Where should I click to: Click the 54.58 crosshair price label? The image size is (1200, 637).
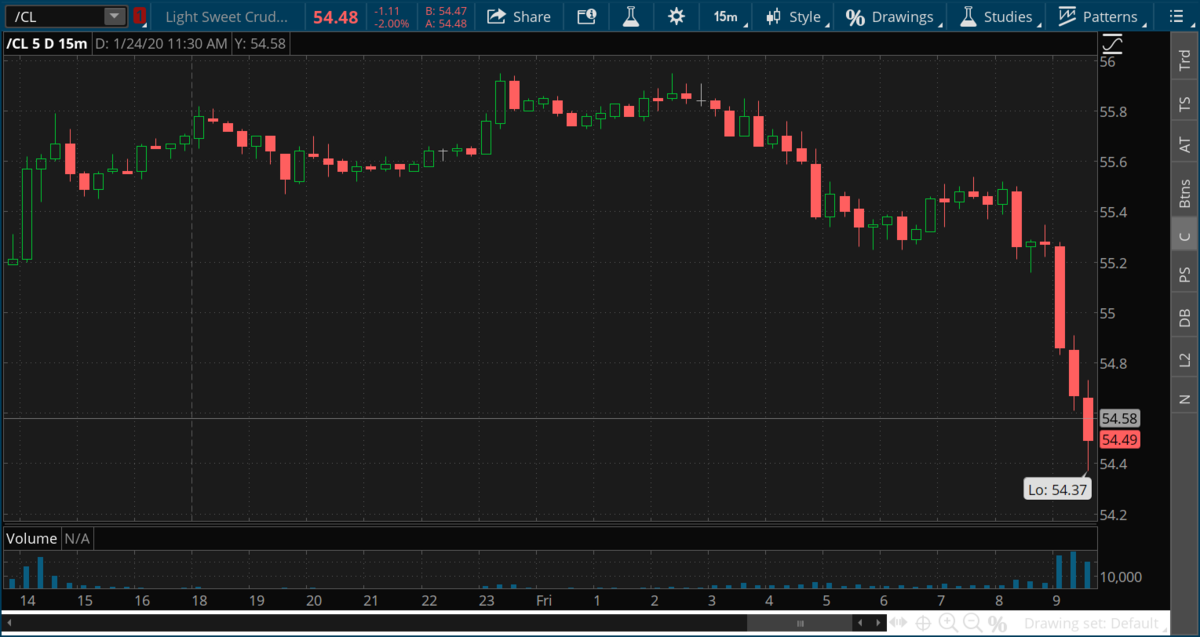[1119, 419]
